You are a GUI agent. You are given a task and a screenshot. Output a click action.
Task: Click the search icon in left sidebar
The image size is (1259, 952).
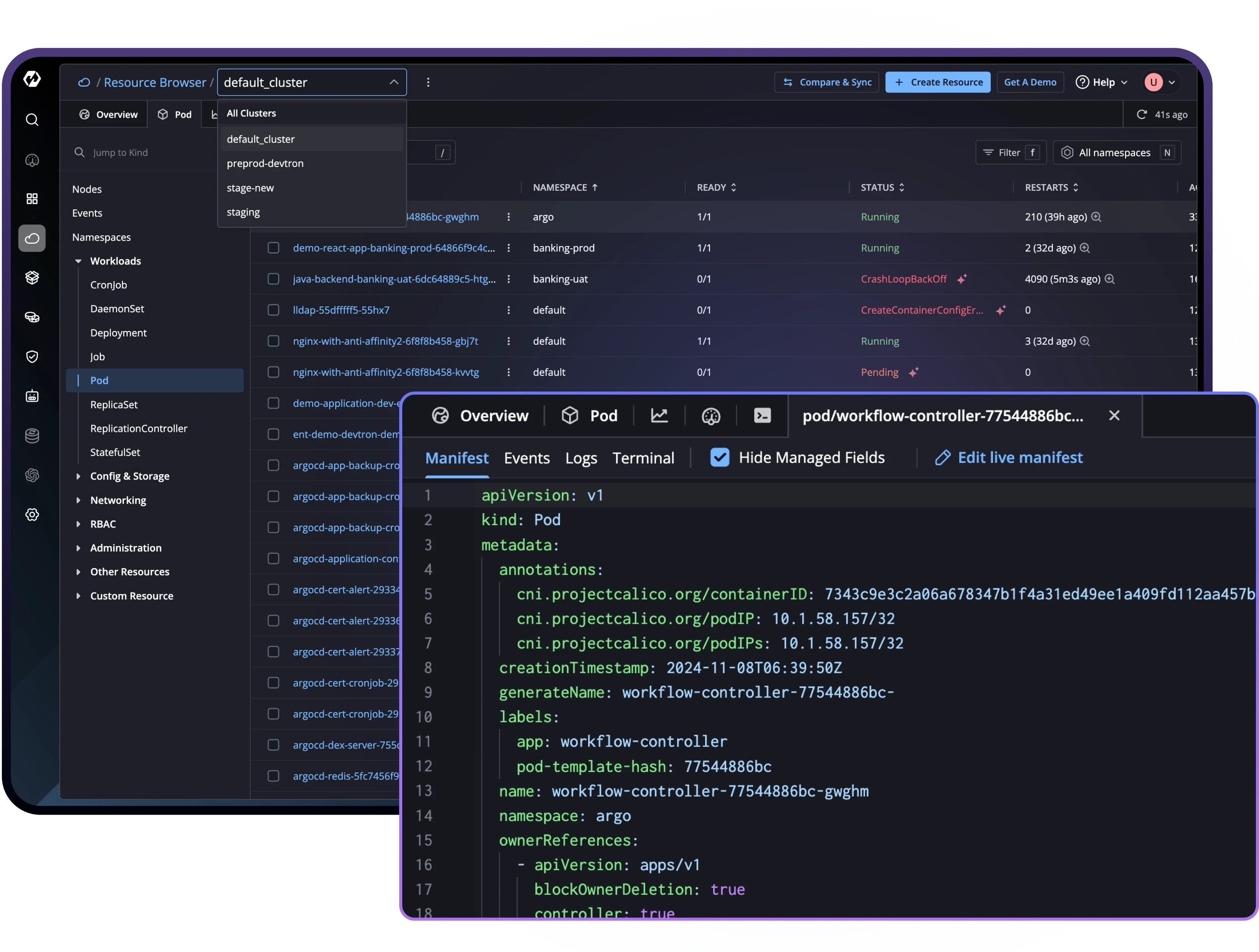point(32,119)
